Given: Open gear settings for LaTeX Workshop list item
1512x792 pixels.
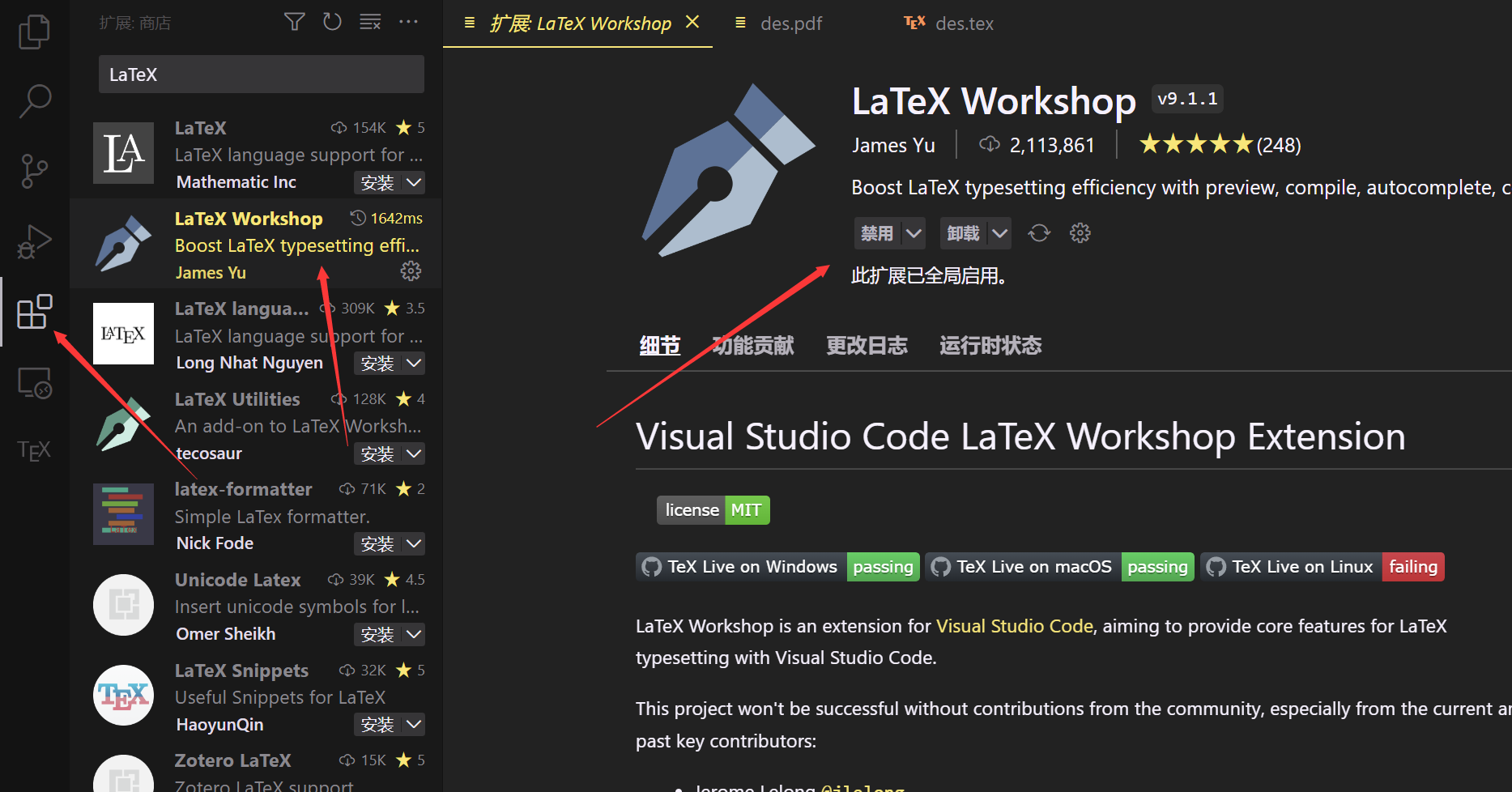Looking at the screenshot, I should (411, 271).
